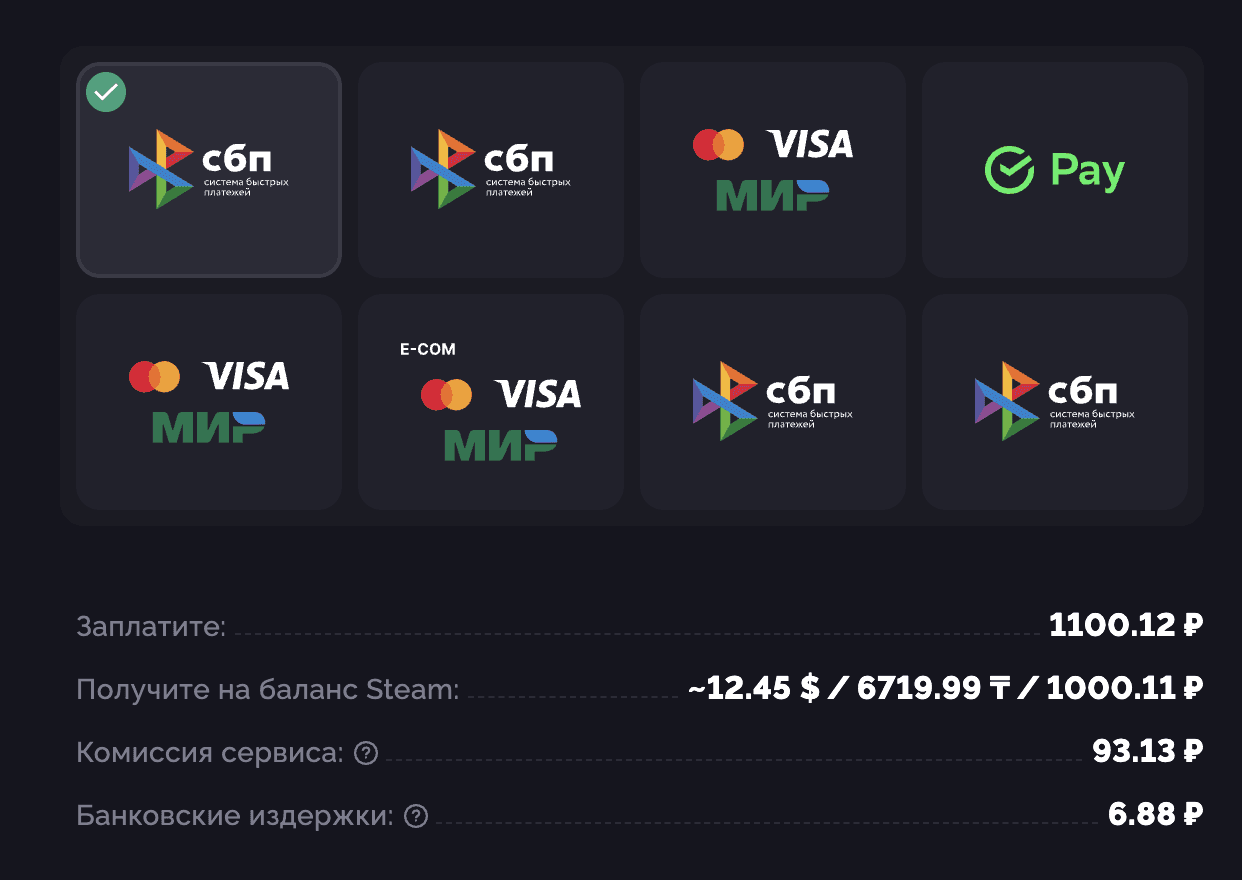Select the СБП tile in bottom-right corner

click(x=1055, y=402)
